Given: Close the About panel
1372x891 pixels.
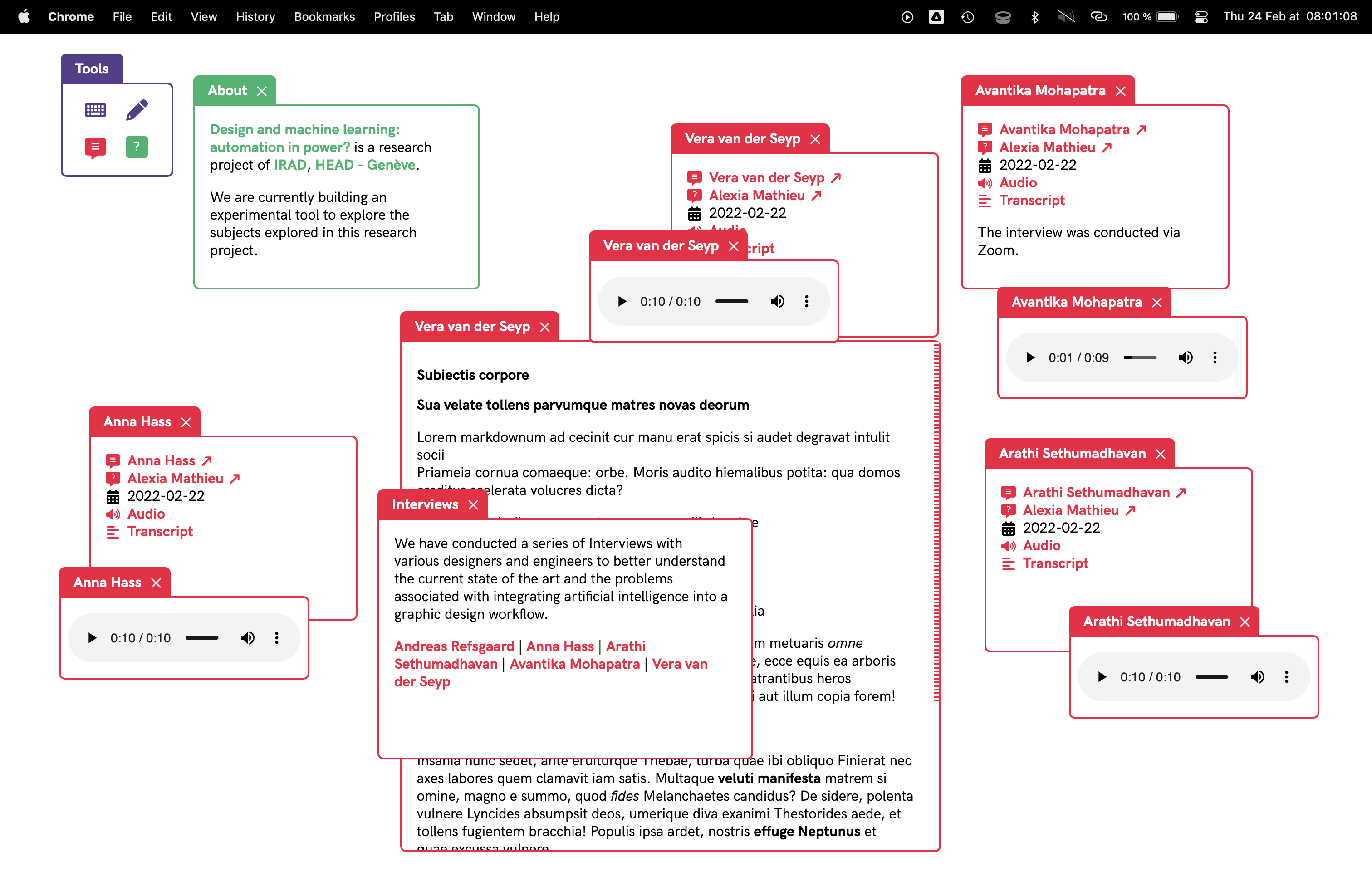Looking at the screenshot, I should point(262,91).
